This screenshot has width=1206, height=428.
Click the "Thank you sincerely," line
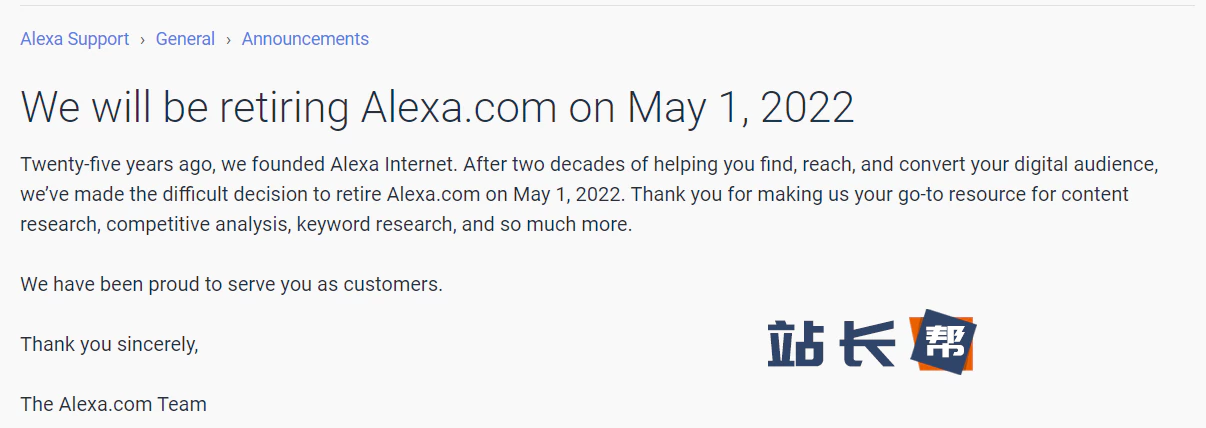coord(110,344)
